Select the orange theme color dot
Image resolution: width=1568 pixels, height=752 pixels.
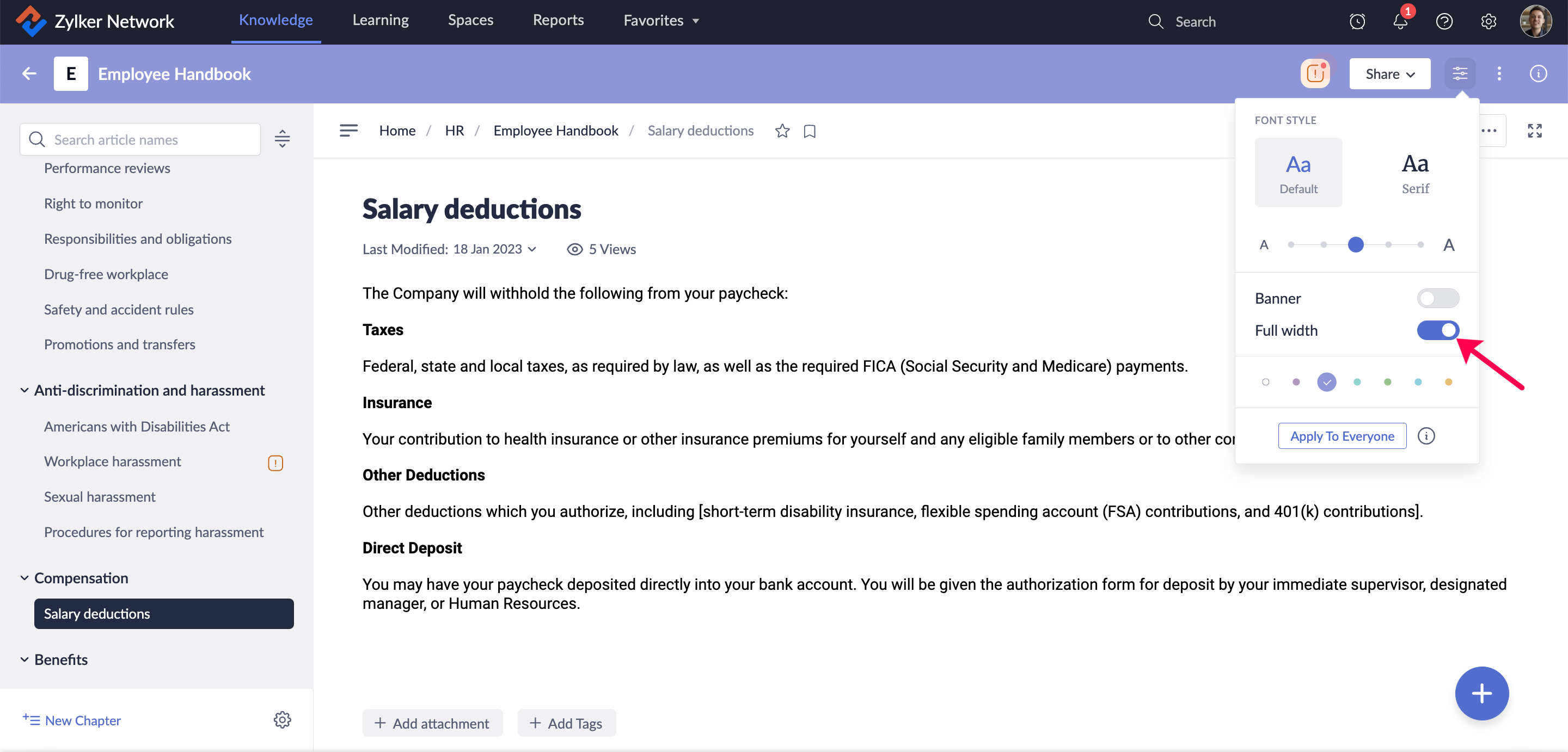pyautogui.click(x=1448, y=382)
